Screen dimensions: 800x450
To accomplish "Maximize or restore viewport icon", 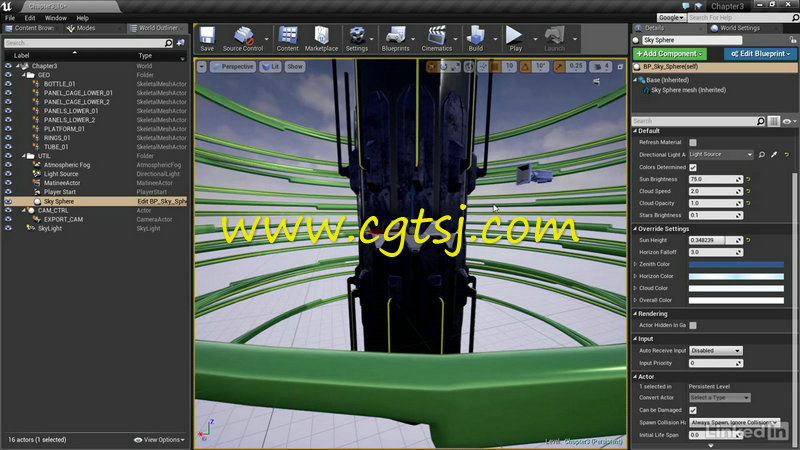I will pyautogui.click(x=620, y=66).
